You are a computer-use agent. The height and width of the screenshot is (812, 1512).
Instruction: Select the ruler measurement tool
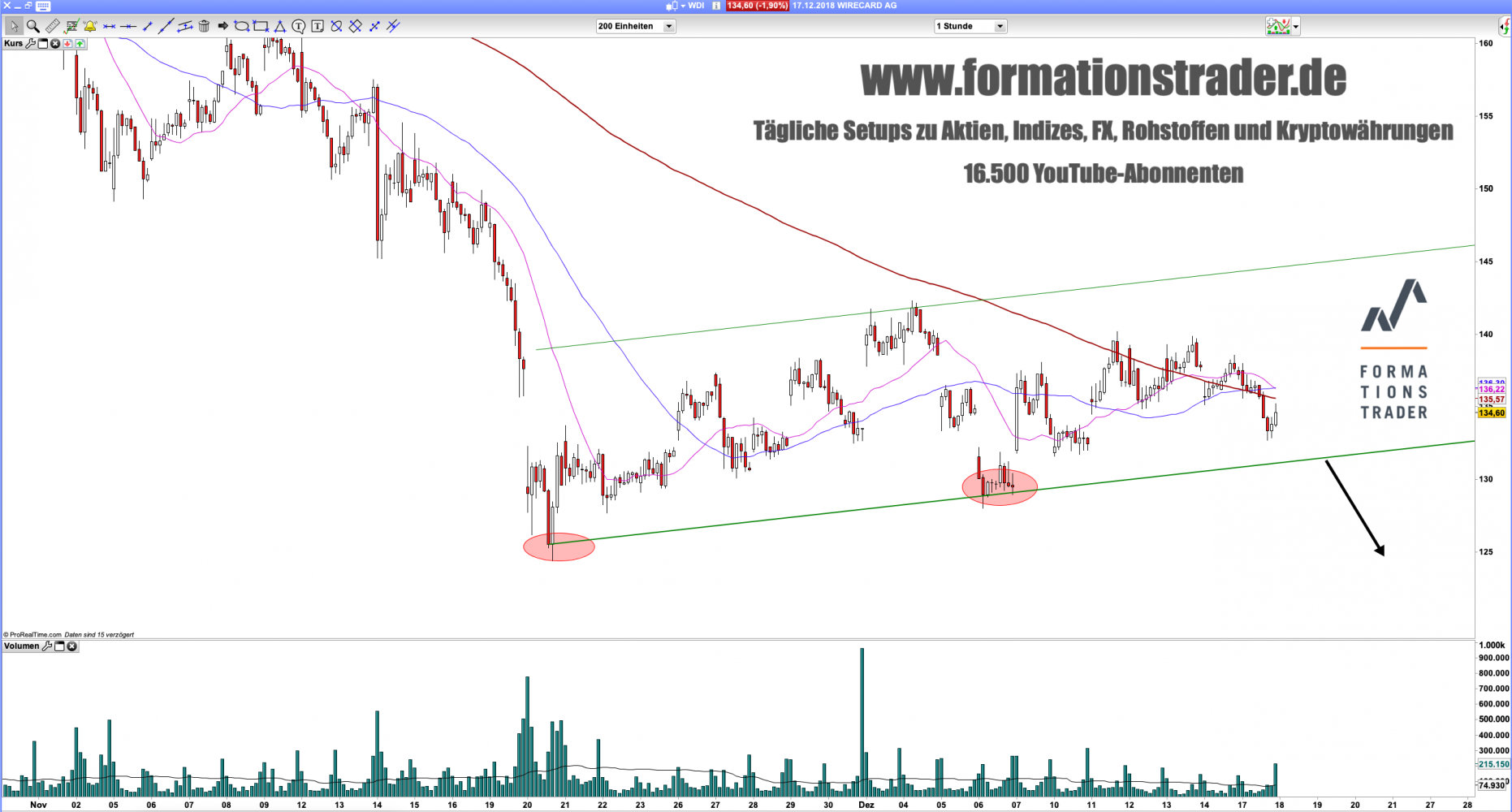click(x=52, y=26)
